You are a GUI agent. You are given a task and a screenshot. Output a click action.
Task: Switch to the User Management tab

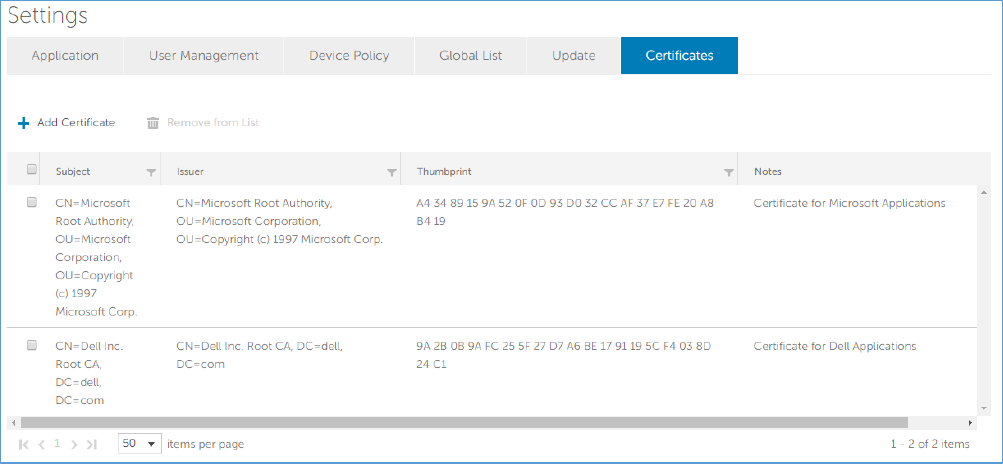[x=203, y=56]
